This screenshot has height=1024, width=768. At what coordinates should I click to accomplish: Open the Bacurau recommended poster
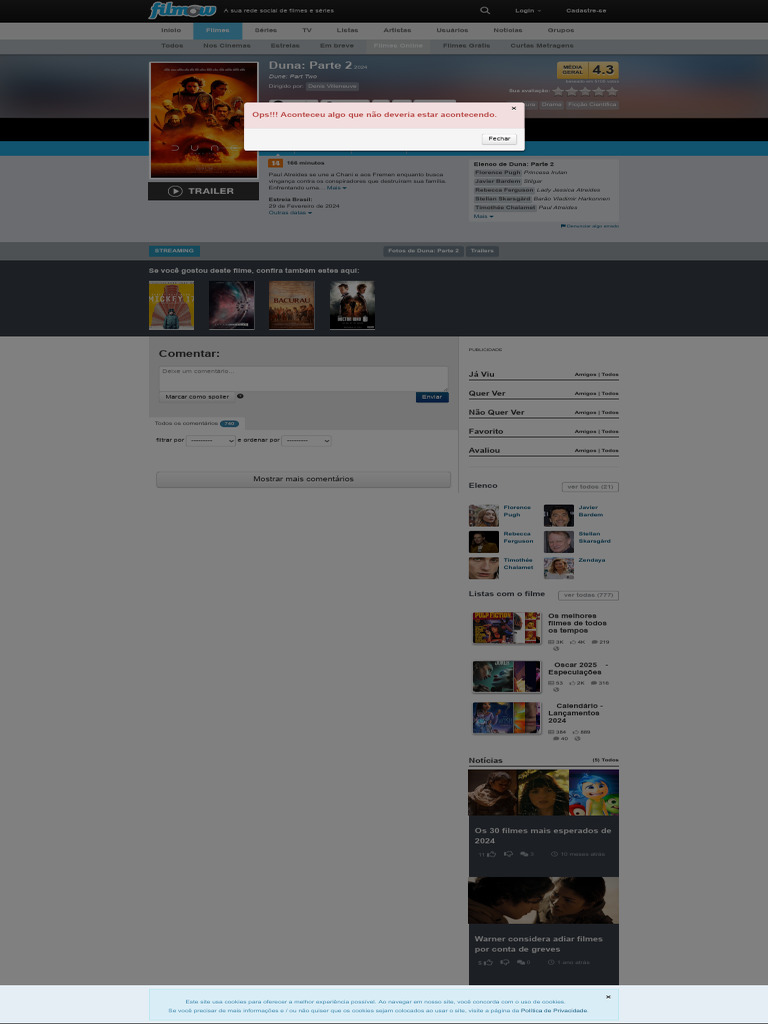(292, 305)
